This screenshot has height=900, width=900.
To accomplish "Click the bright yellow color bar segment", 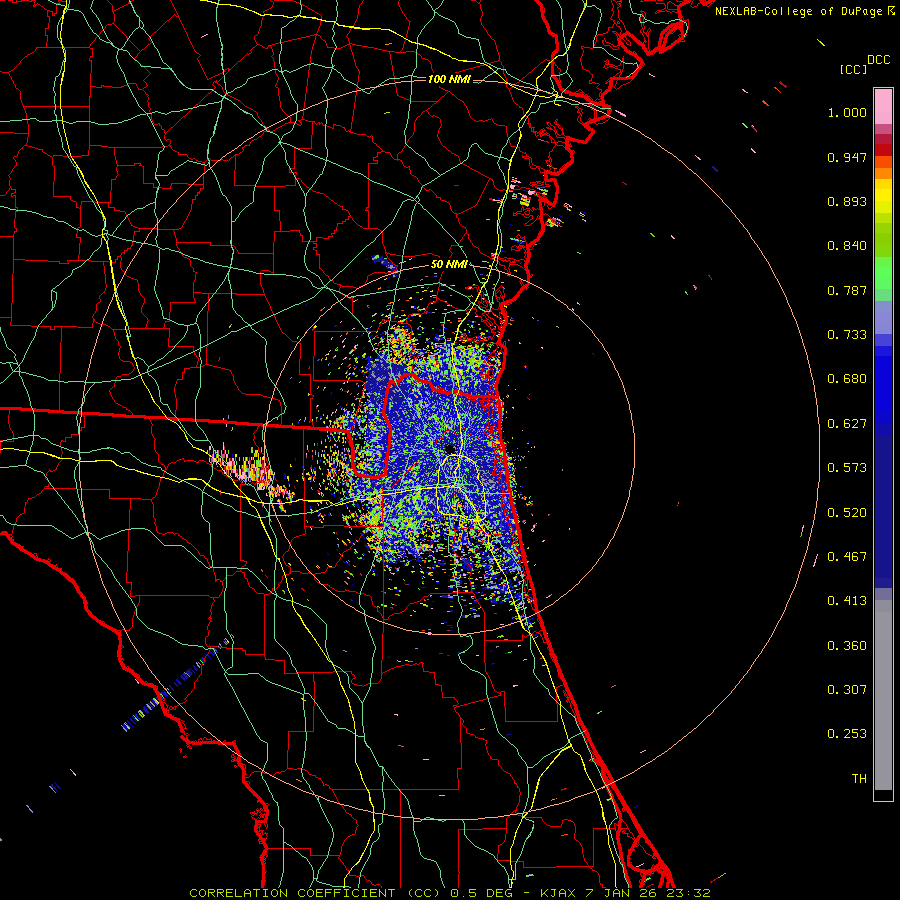I will click(x=883, y=196).
